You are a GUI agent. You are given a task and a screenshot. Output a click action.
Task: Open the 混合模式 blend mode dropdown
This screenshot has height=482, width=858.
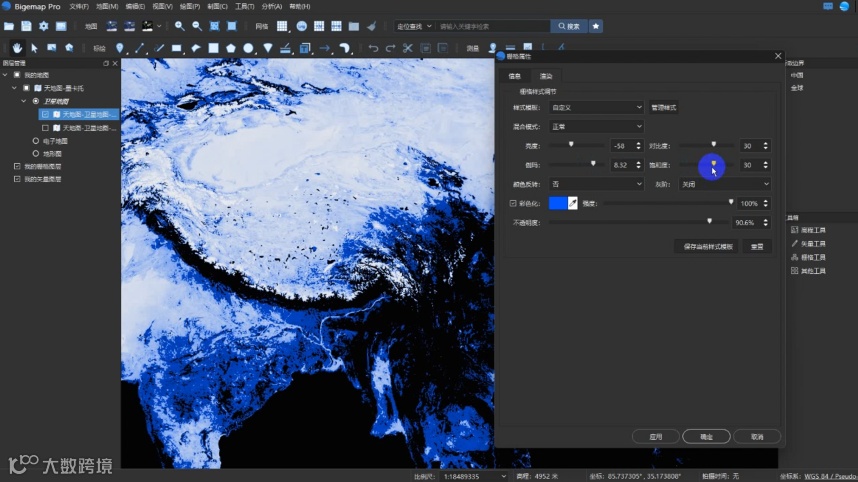pos(597,126)
